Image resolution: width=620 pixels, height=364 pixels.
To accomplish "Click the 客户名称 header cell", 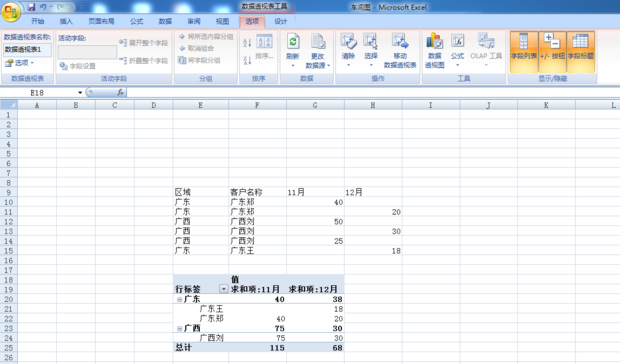I will click(x=257, y=192).
